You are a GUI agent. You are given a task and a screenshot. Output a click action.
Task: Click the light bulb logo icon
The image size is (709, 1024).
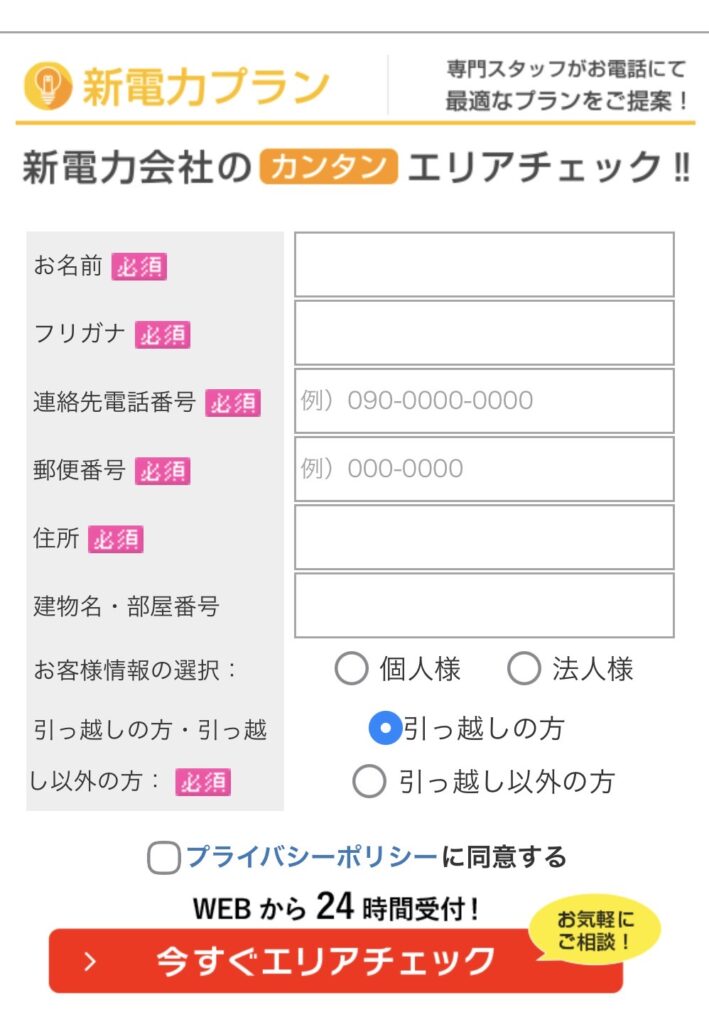click(48, 86)
